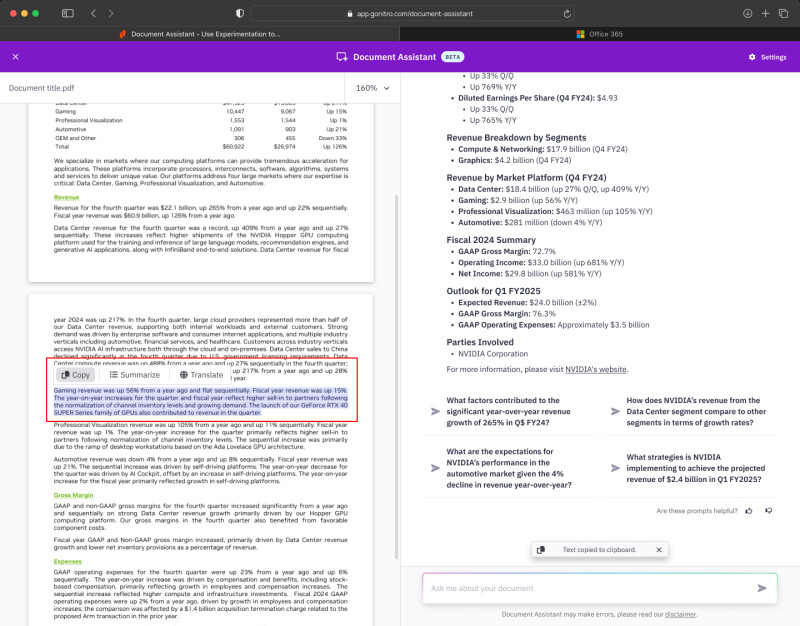Click the 'Outlook for Q1 FY2025' heading
Viewport: 800px width, 626px height.
click(493, 291)
